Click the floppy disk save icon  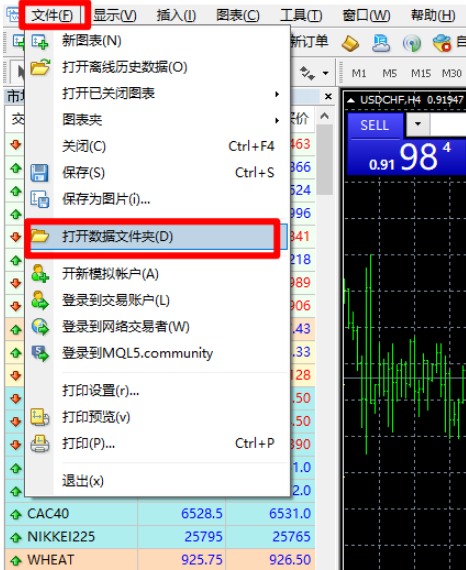(x=40, y=173)
